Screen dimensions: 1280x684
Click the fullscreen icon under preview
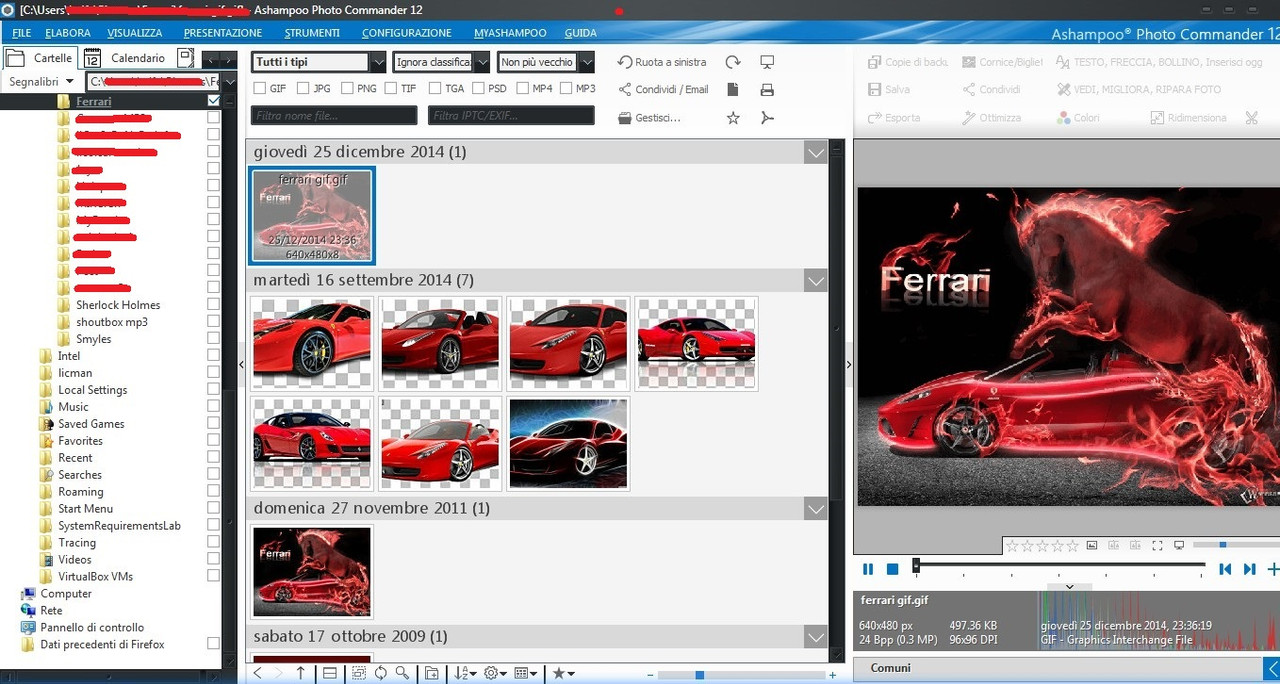(x=1157, y=545)
